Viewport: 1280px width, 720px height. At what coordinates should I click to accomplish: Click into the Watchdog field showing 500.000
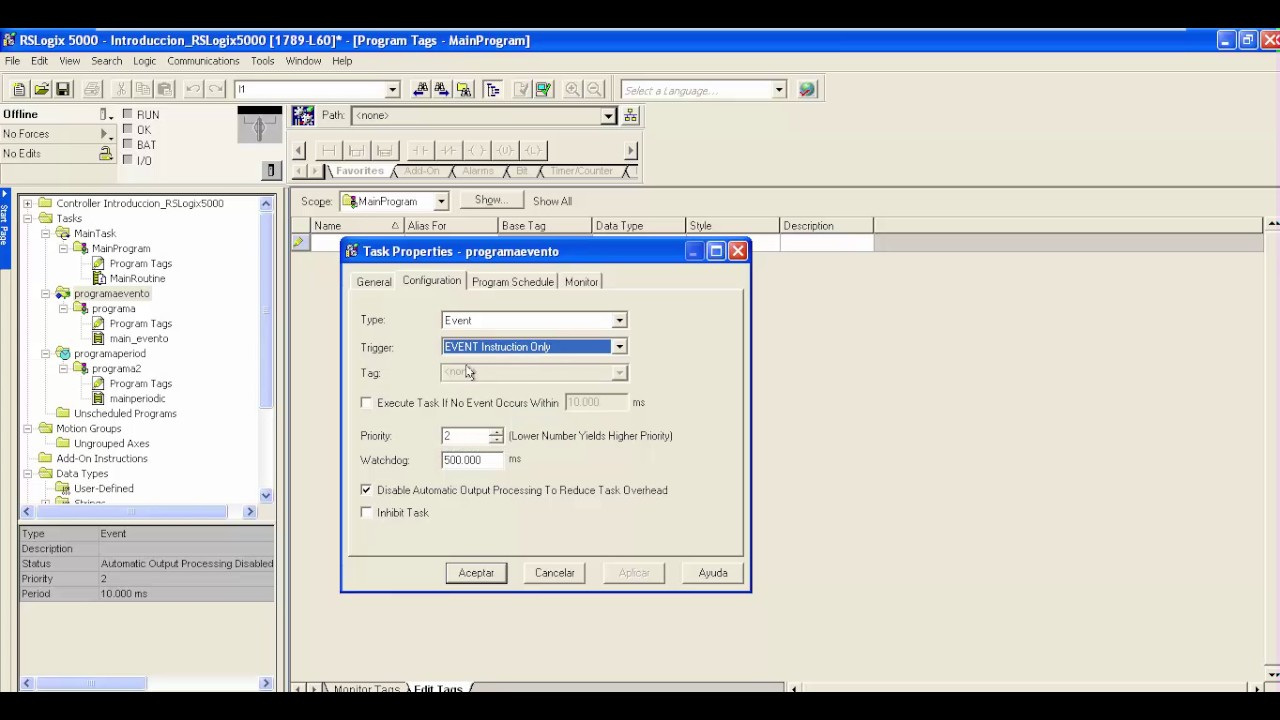pos(472,460)
